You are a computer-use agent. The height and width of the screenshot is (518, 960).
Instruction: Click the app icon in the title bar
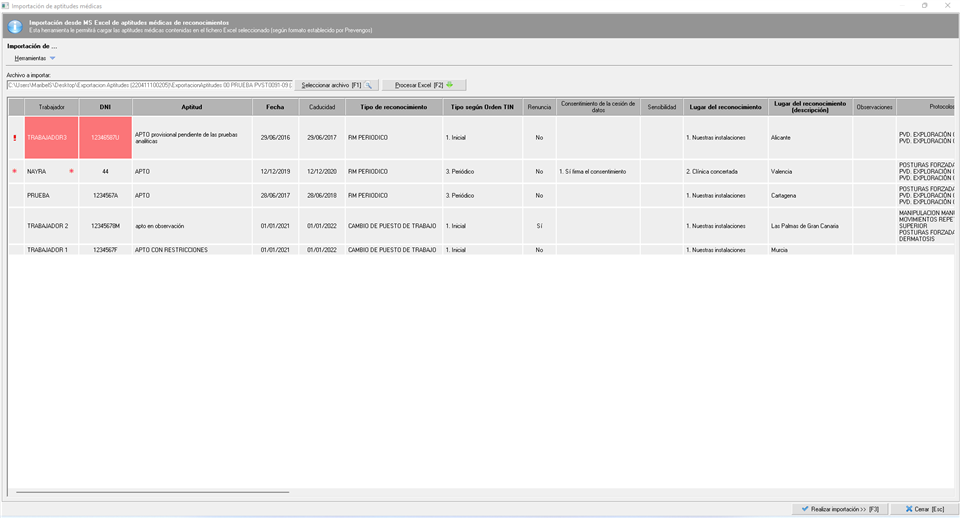click(6, 6)
